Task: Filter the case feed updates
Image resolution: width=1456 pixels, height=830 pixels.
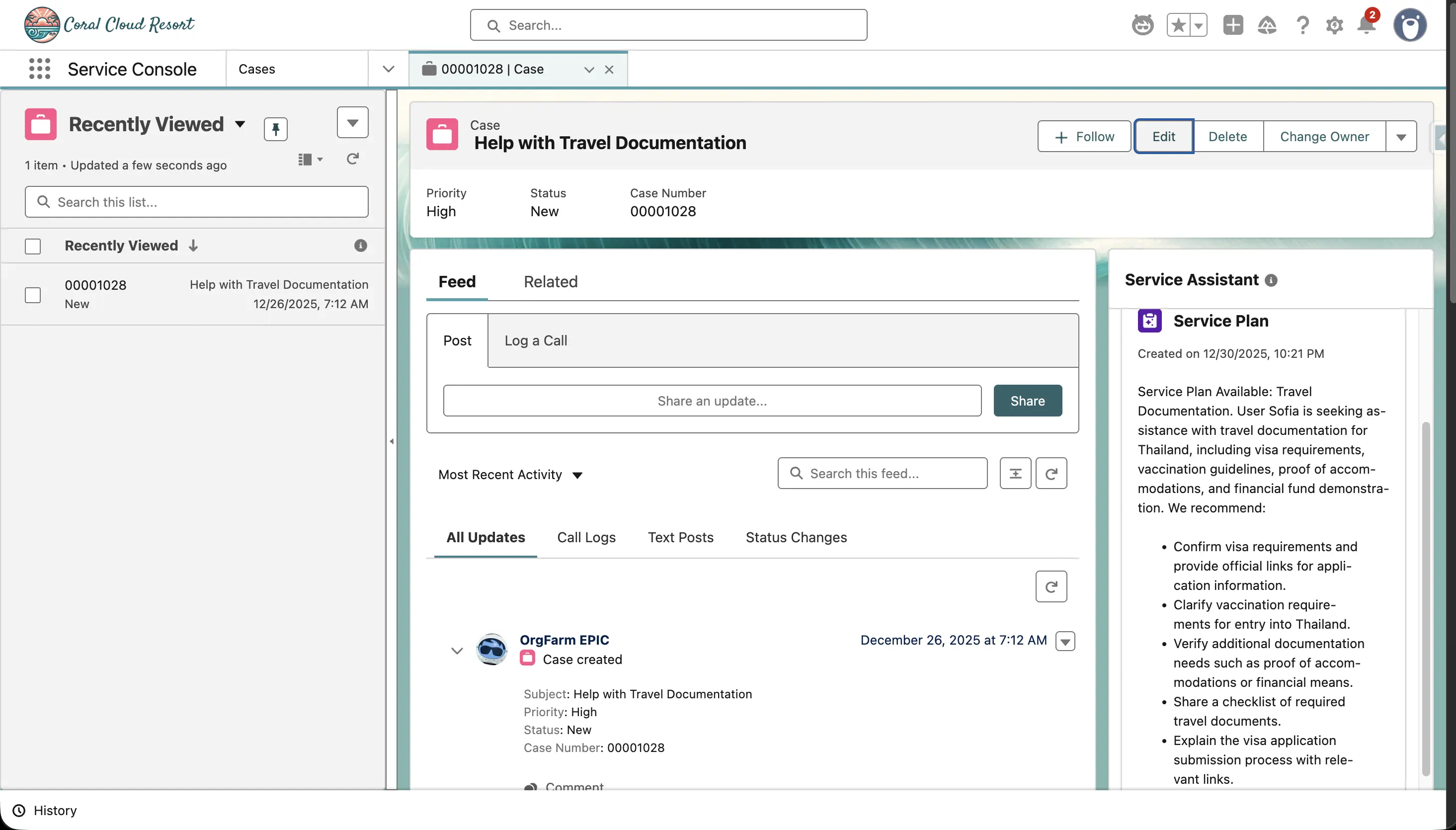Action: tap(1016, 473)
